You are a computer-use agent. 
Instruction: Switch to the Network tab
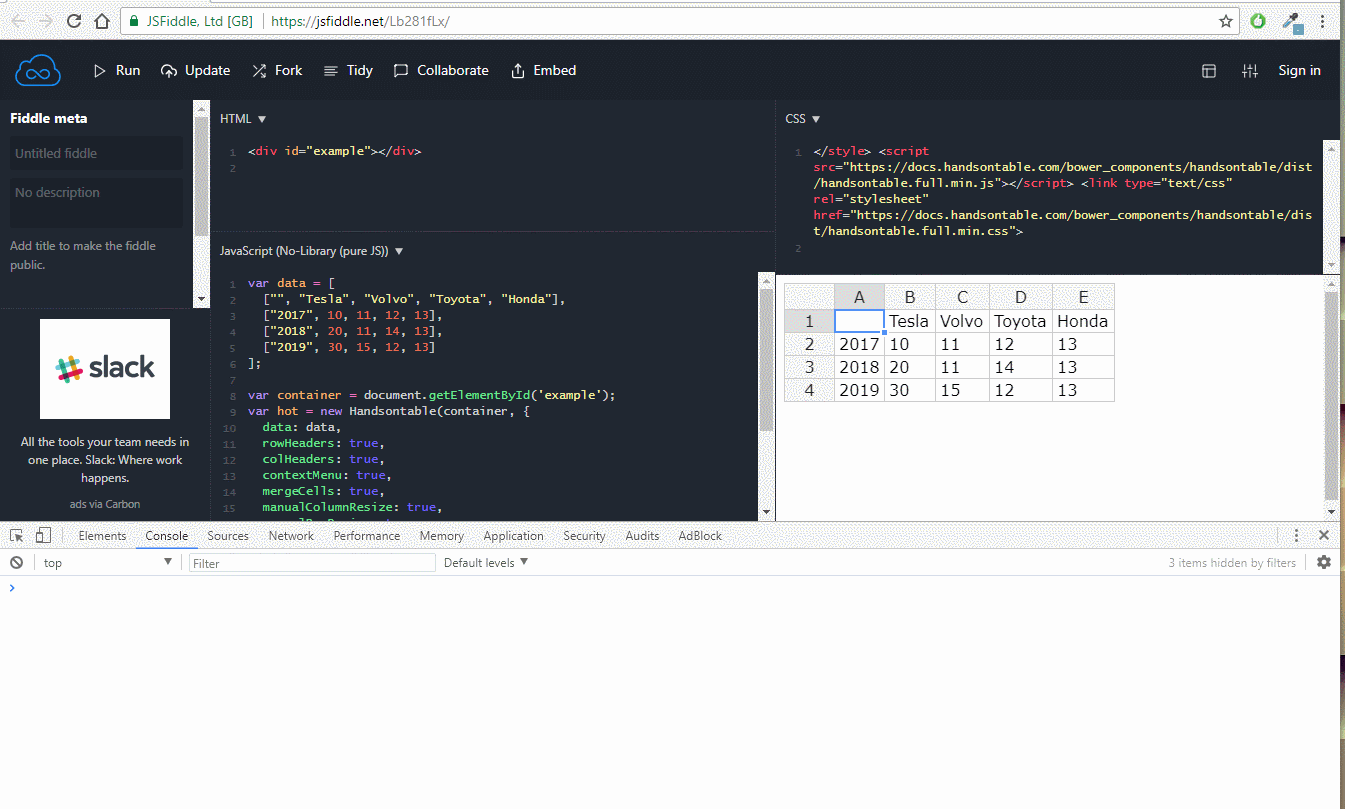(x=290, y=535)
